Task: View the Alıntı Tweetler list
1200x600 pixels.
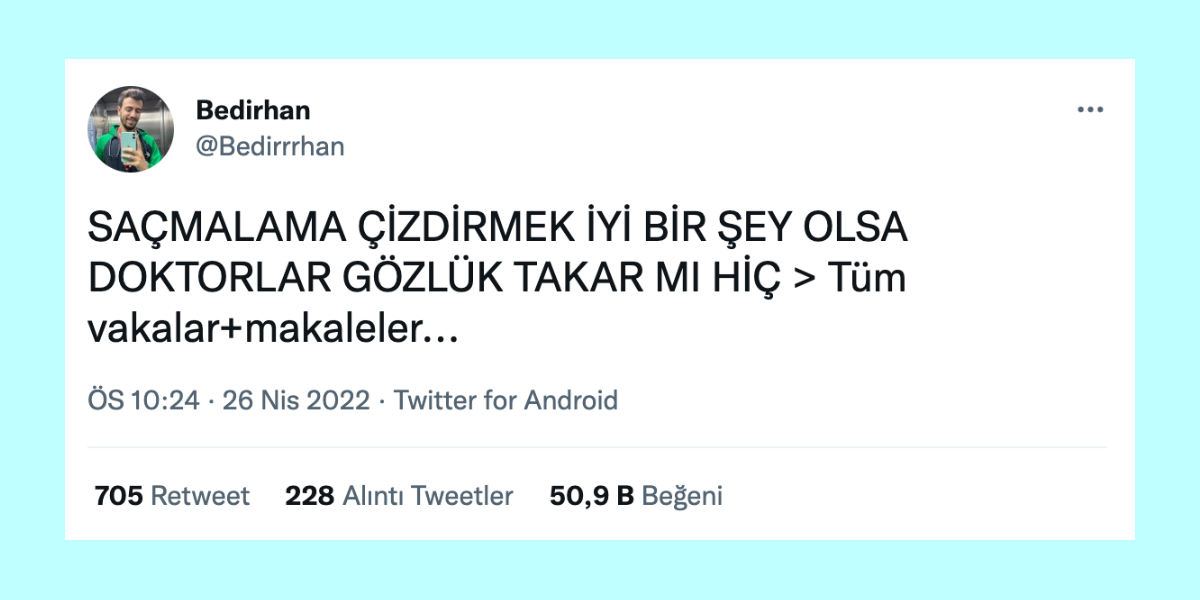Action: [x=428, y=495]
